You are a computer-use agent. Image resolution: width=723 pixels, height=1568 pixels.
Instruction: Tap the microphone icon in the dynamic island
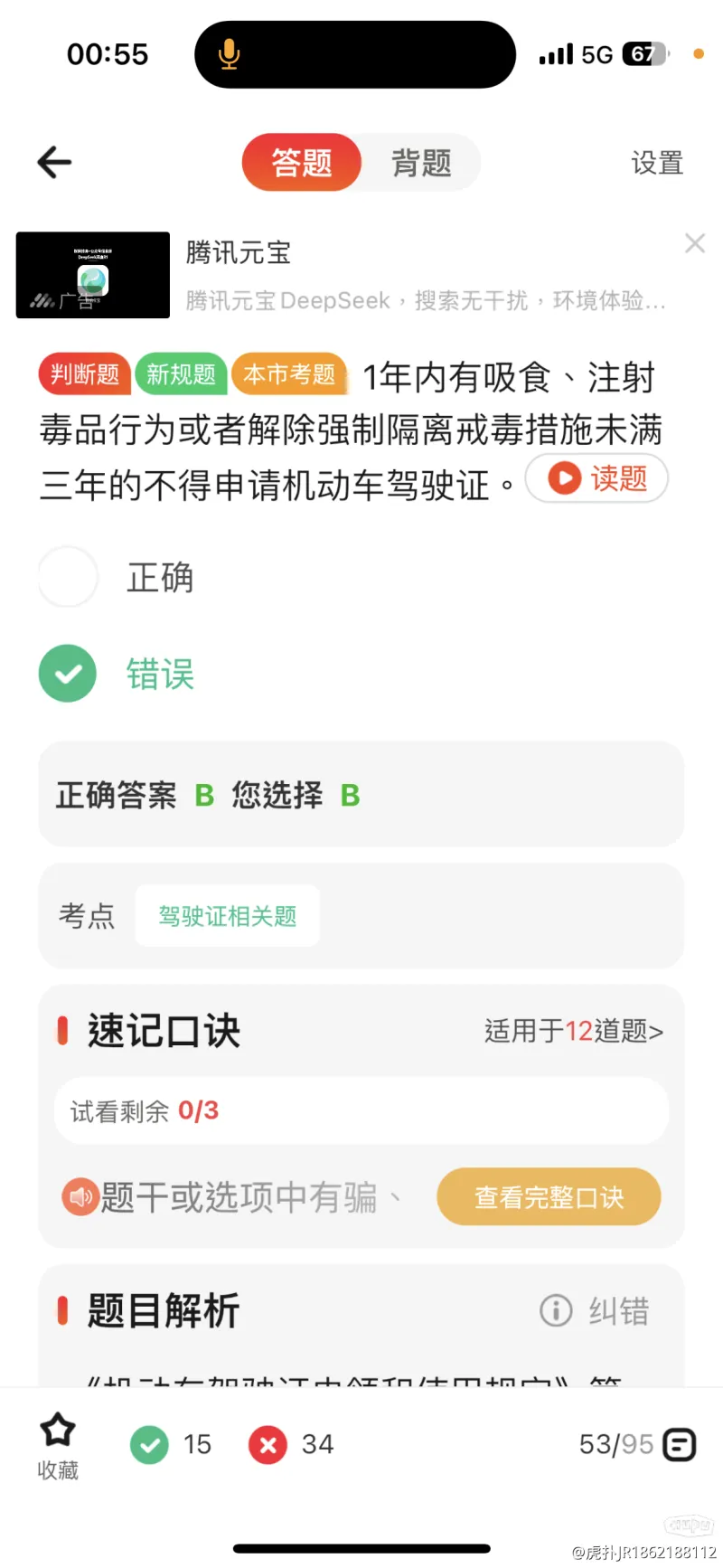tap(230, 54)
